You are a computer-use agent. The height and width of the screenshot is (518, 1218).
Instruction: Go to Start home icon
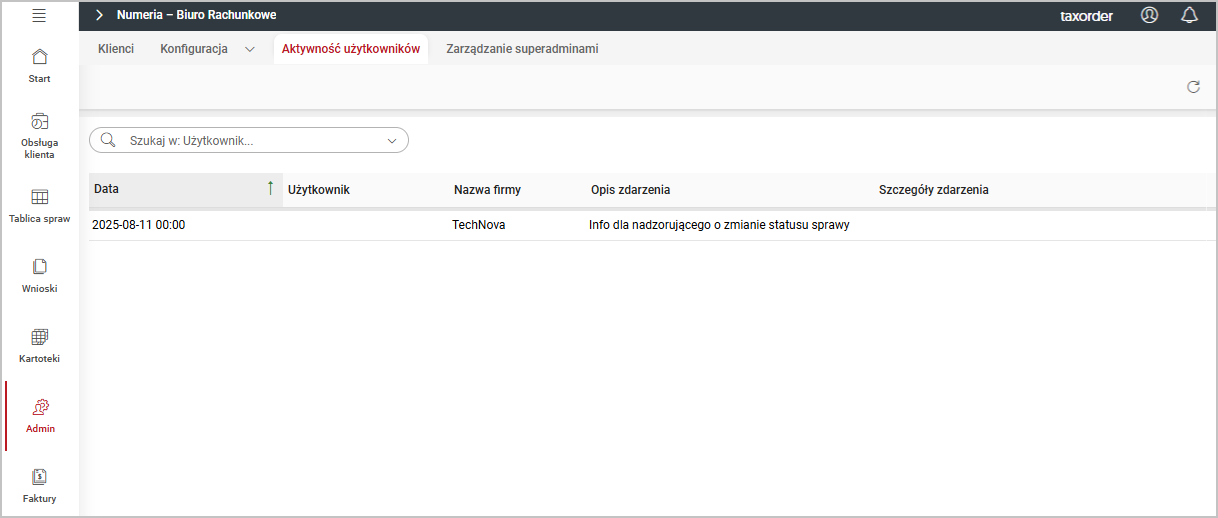[x=39, y=56]
